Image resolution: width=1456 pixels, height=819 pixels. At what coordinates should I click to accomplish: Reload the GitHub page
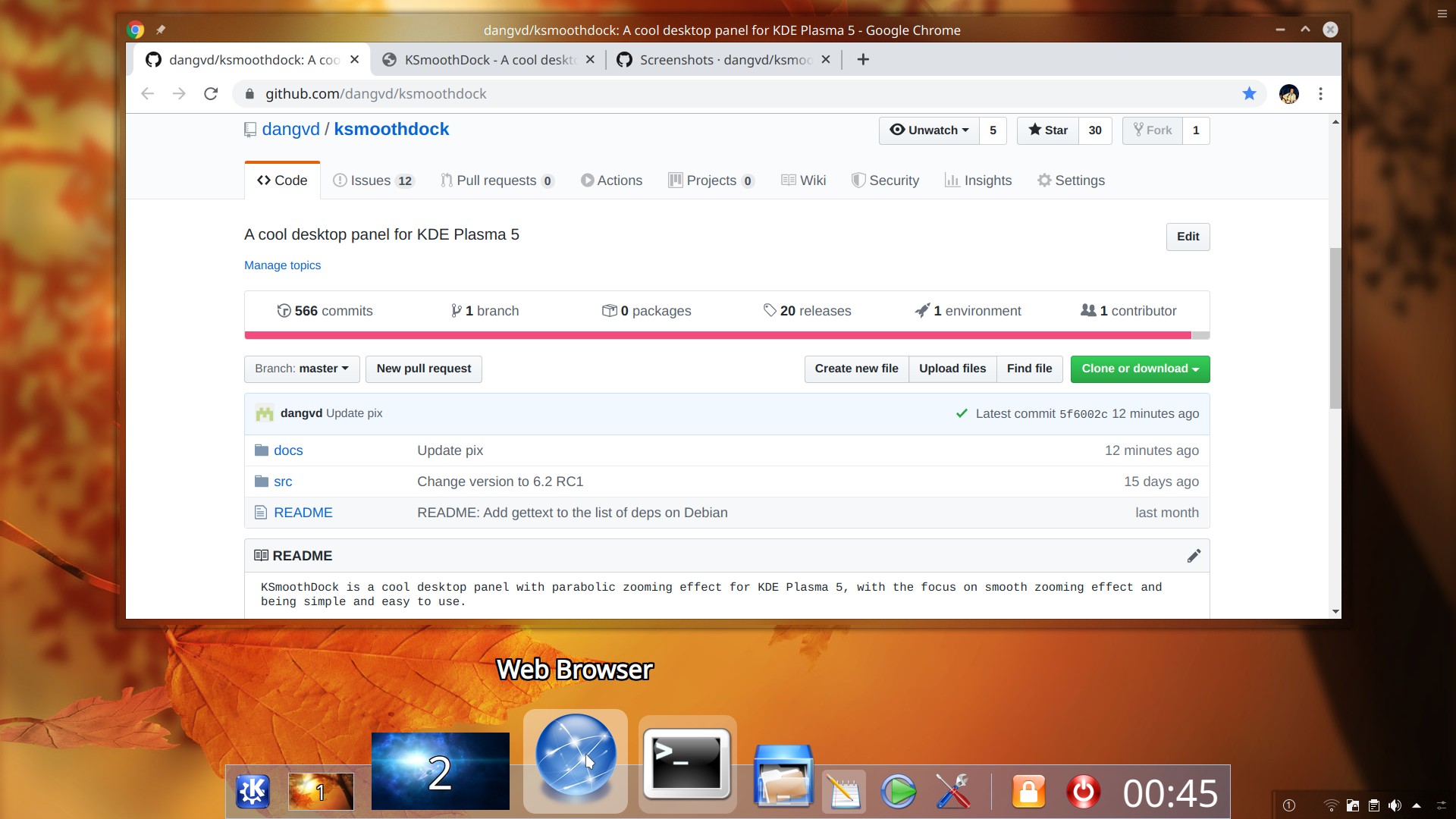point(211,93)
